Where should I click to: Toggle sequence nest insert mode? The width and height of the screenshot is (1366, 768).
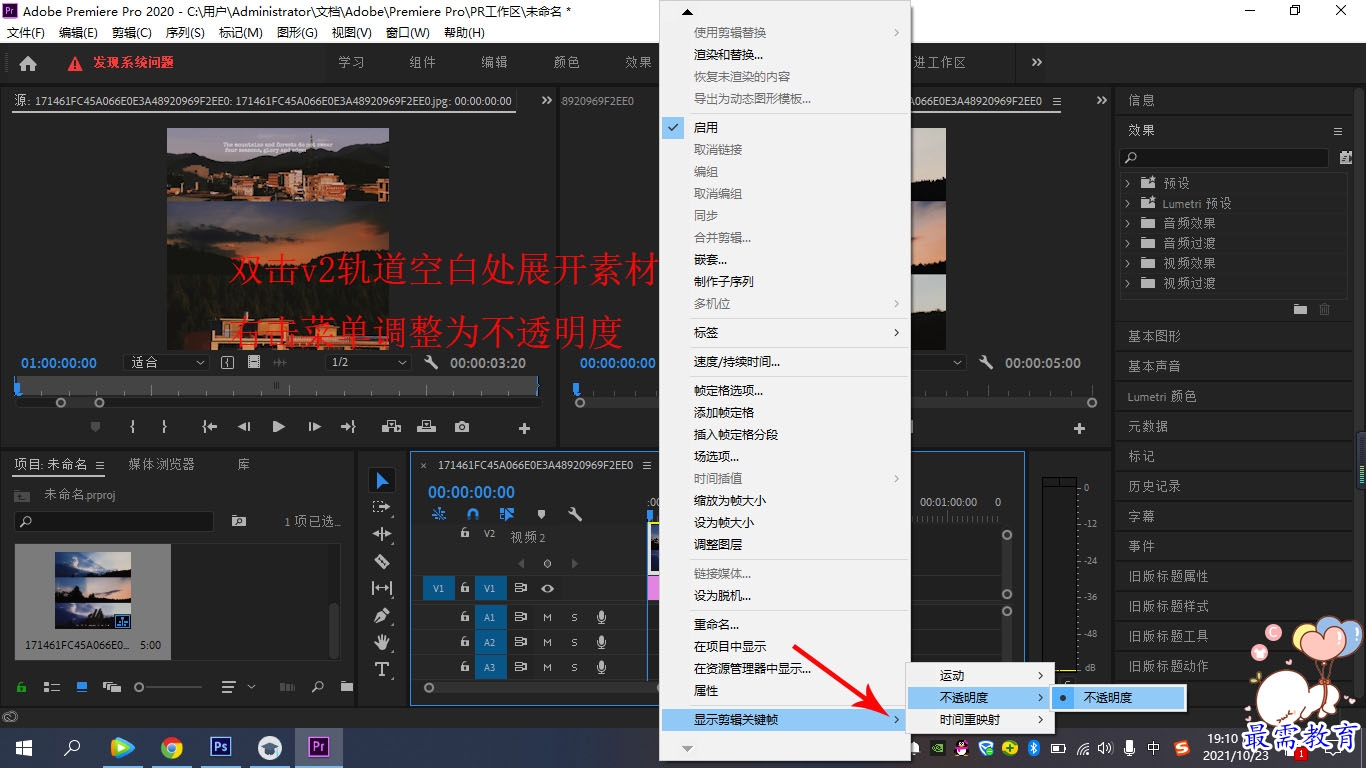tap(439, 515)
